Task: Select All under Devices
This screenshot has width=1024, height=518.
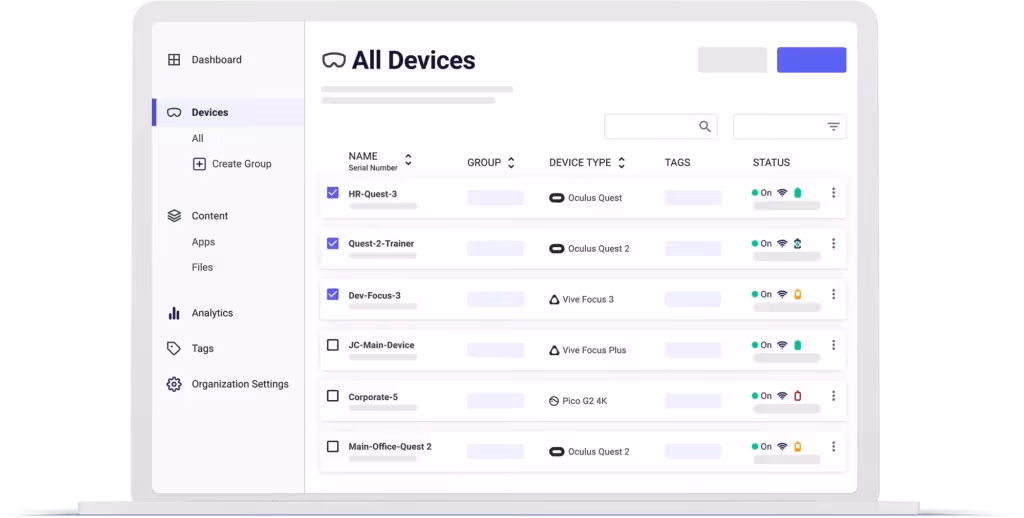Action: pyautogui.click(x=197, y=138)
